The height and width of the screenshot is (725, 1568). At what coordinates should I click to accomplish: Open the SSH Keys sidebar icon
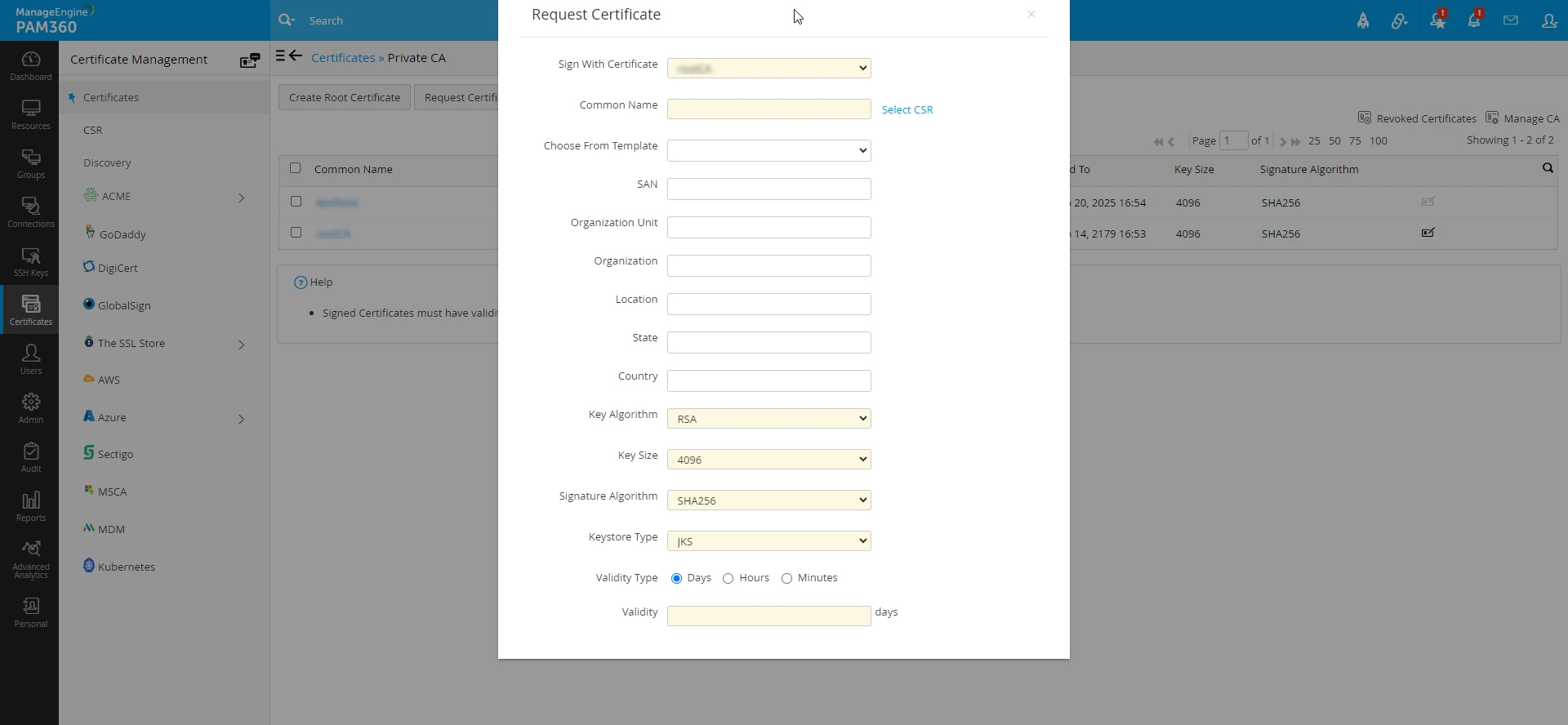tap(31, 261)
